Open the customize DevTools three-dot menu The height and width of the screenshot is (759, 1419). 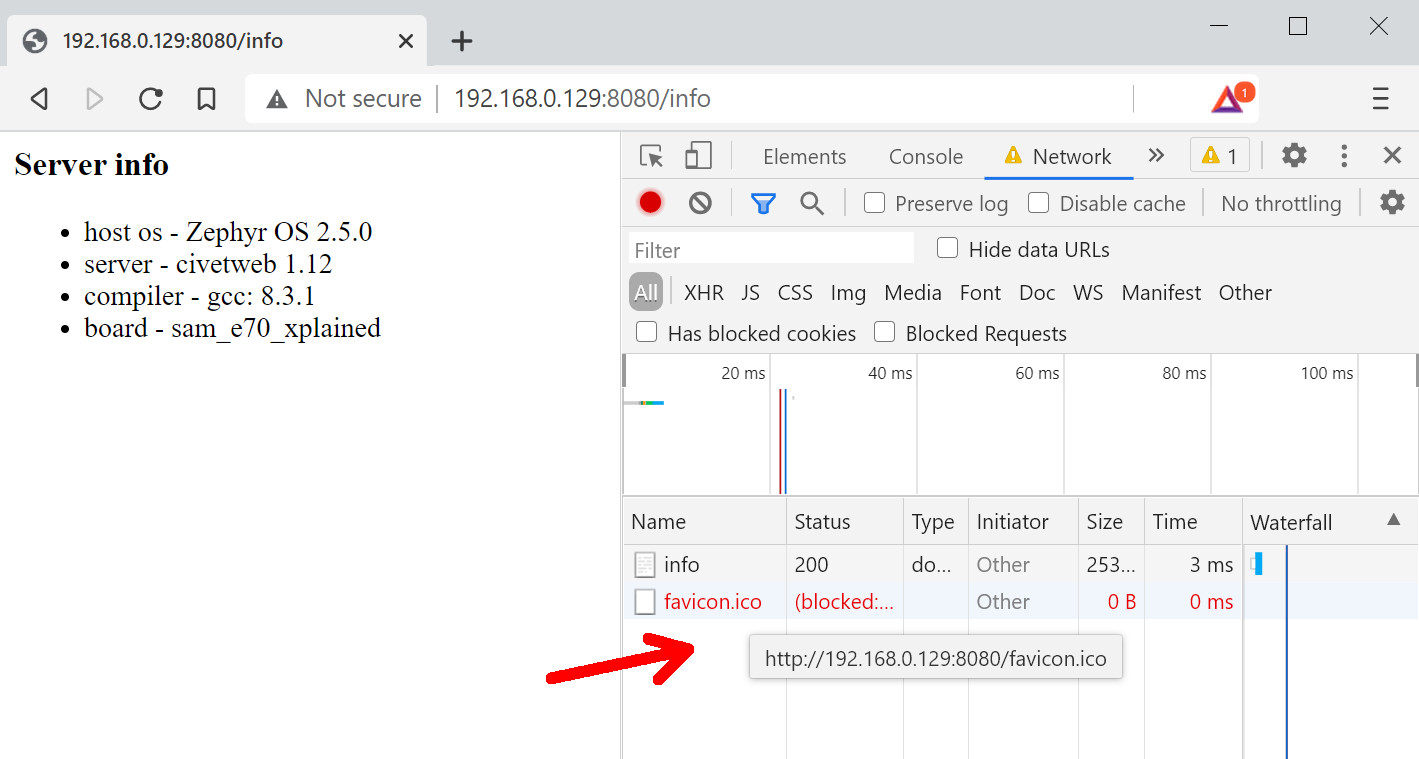(1343, 155)
